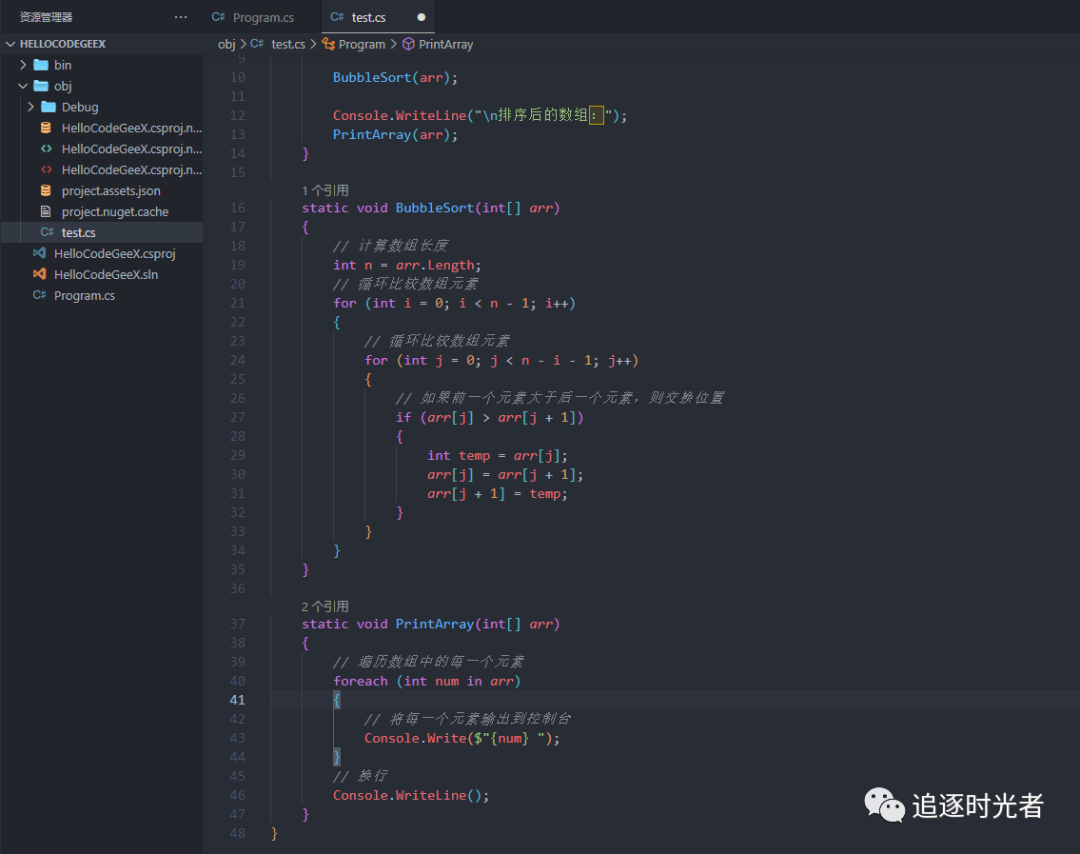Click 'int temp = arr[j];' on line 29
Viewport: 1080px width, 854px height.
point(497,455)
